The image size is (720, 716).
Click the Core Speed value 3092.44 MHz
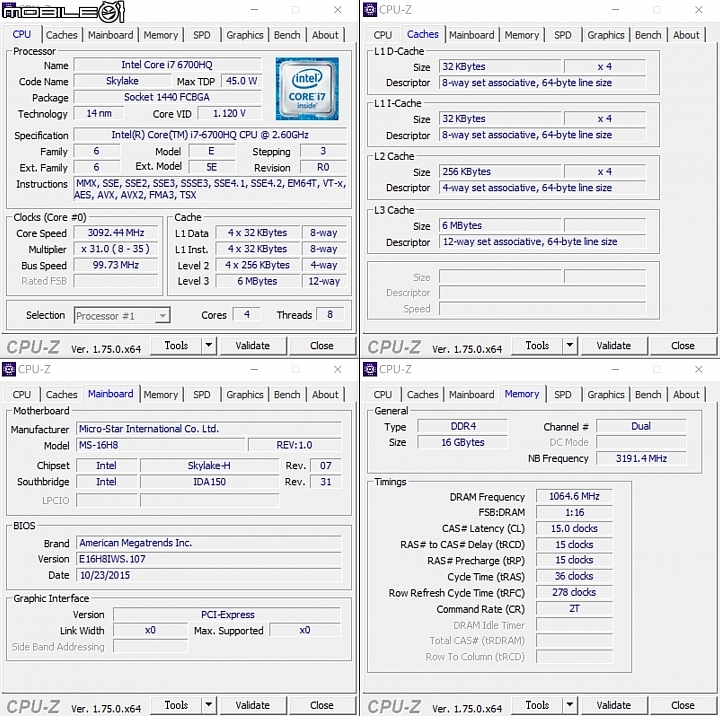(x=116, y=233)
